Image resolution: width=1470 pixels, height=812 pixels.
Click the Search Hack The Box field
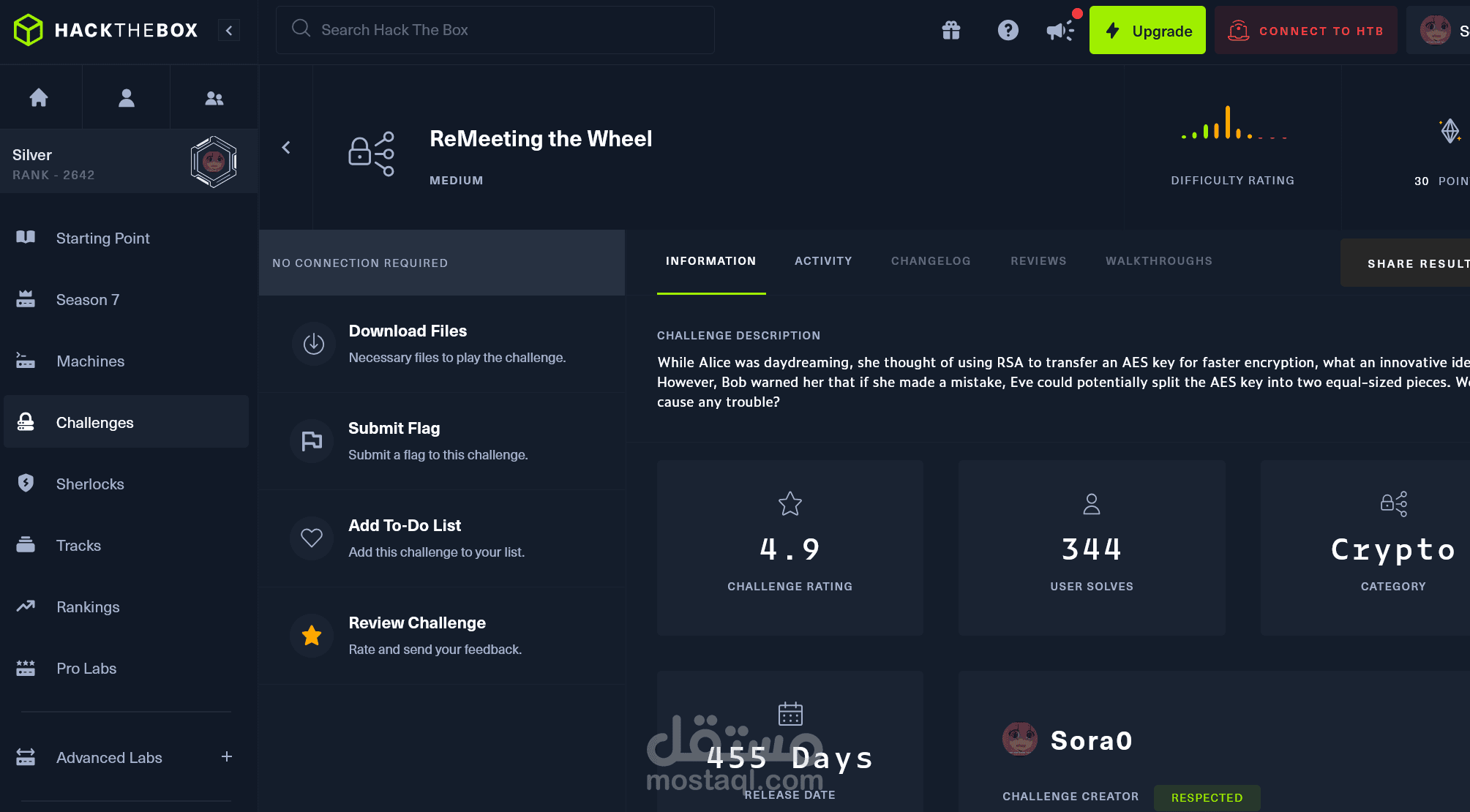495,30
